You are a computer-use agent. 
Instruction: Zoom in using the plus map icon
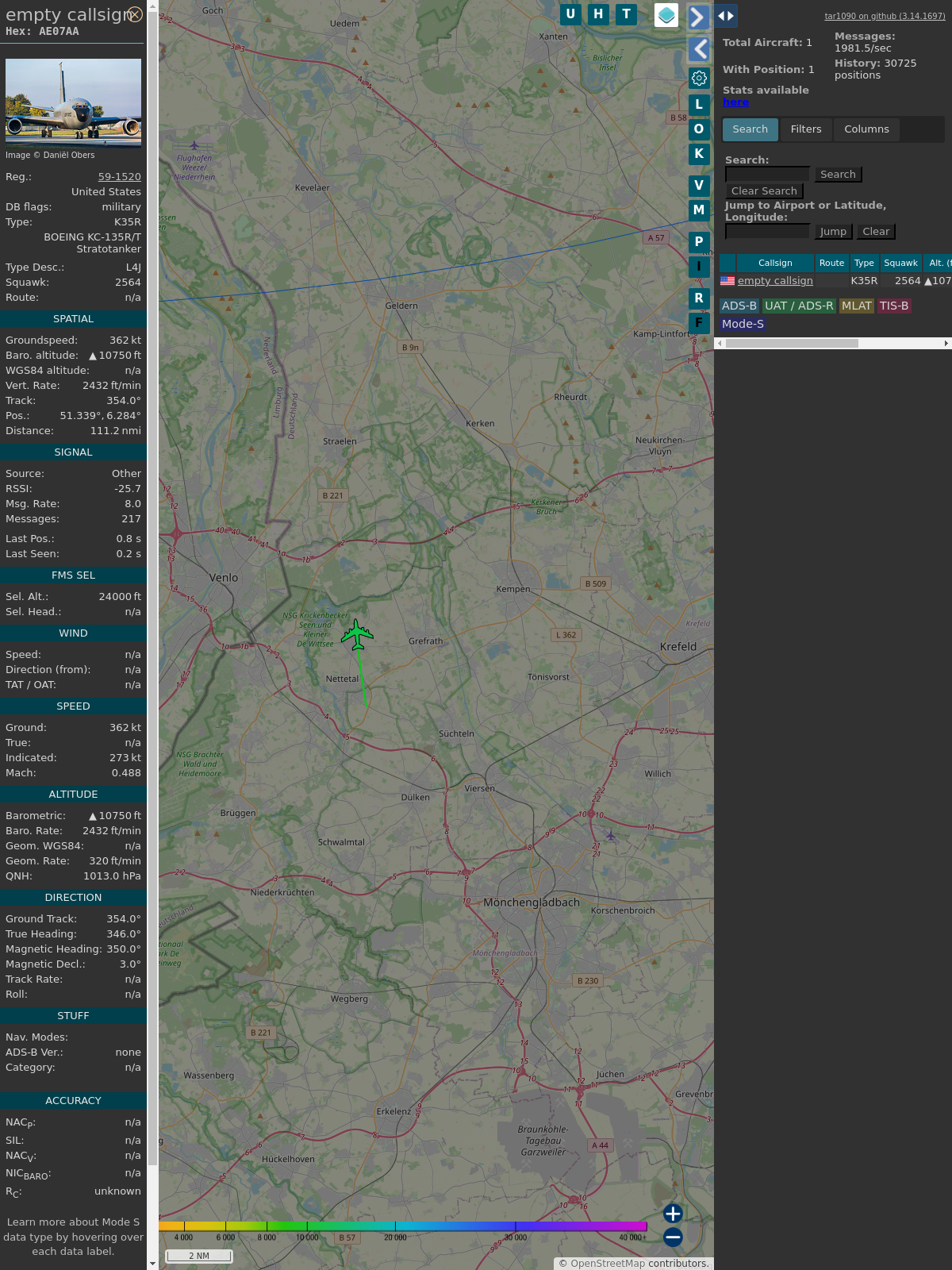coord(673,1214)
